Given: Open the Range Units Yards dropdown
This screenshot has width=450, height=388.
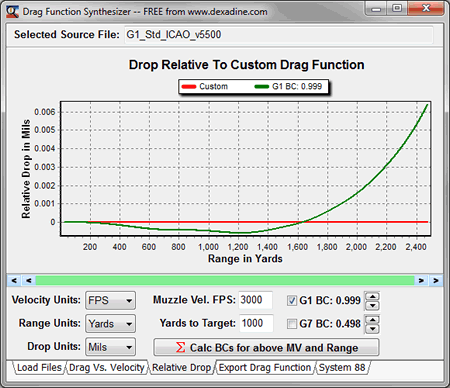Looking at the screenshot, I should click(x=110, y=324).
